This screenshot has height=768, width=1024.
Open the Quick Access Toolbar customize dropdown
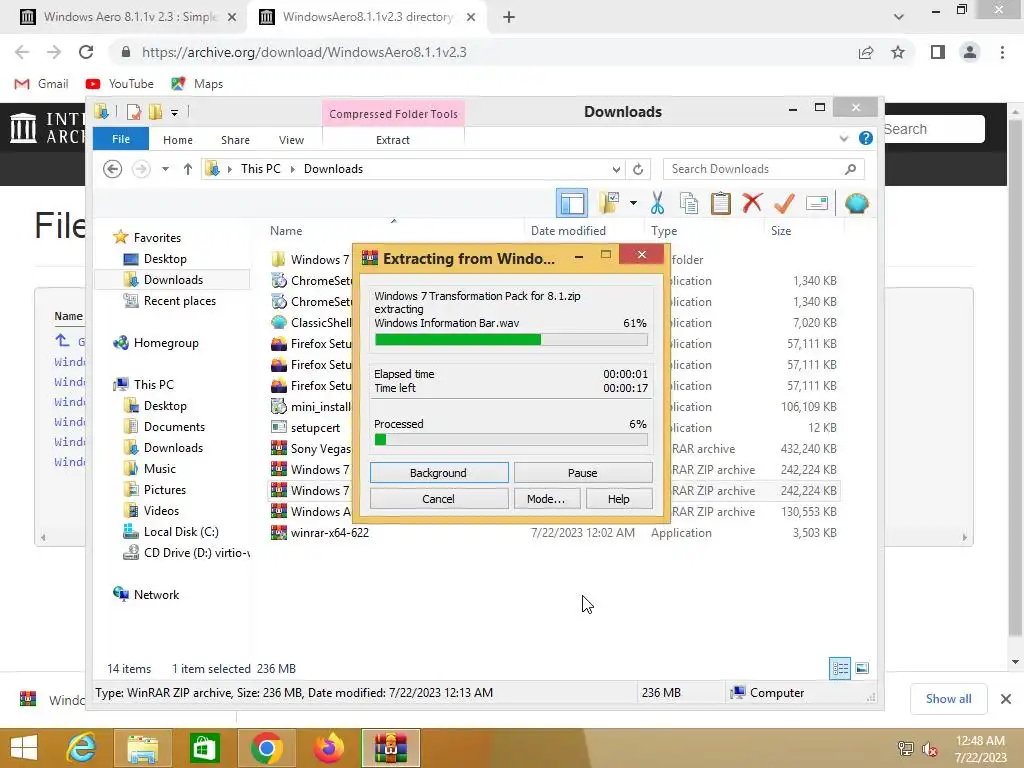click(x=174, y=112)
